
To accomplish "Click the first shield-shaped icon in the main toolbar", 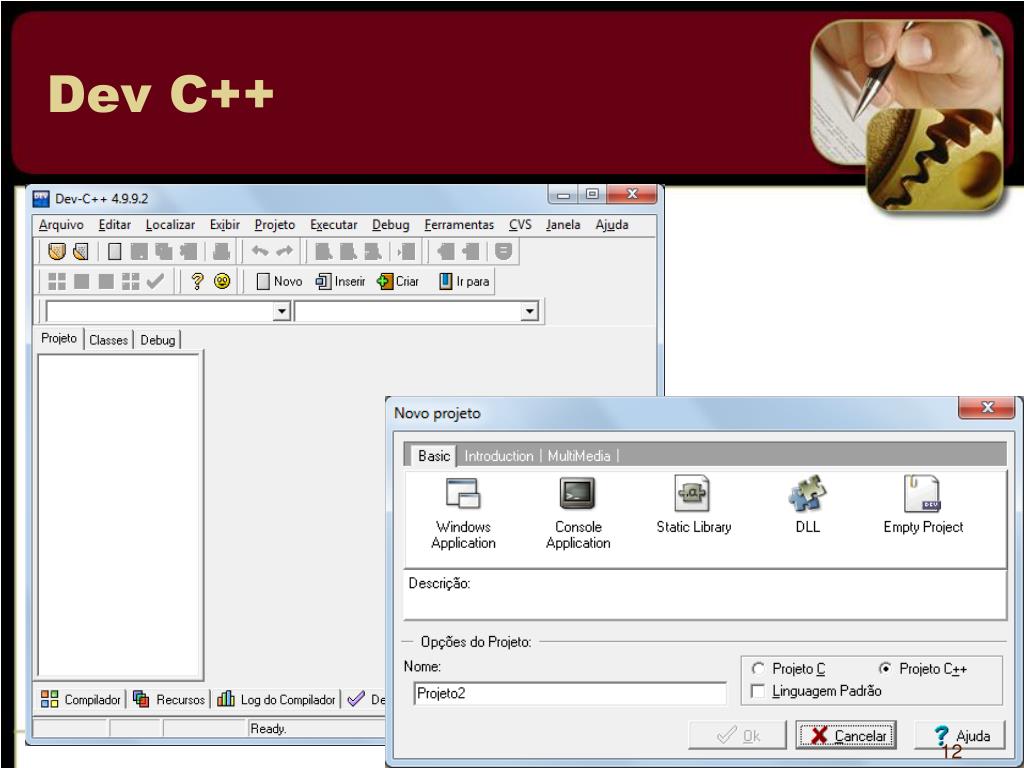I will pos(57,251).
